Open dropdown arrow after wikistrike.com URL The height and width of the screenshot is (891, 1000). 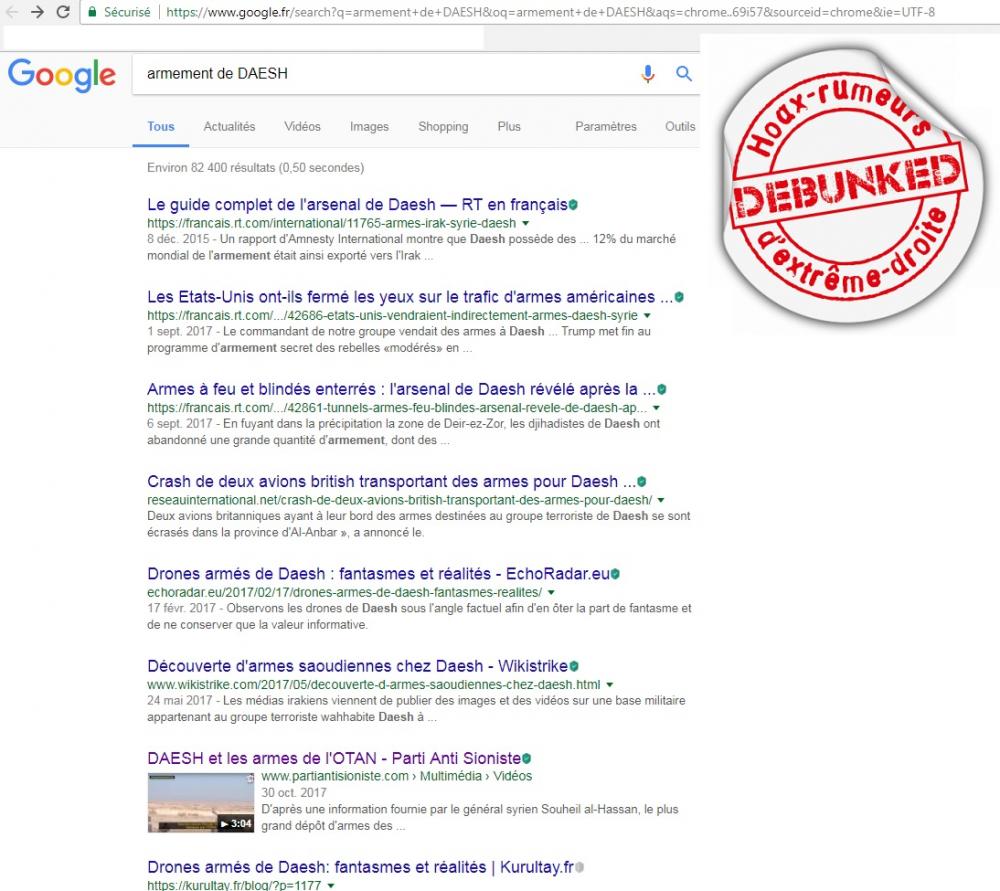pos(610,685)
